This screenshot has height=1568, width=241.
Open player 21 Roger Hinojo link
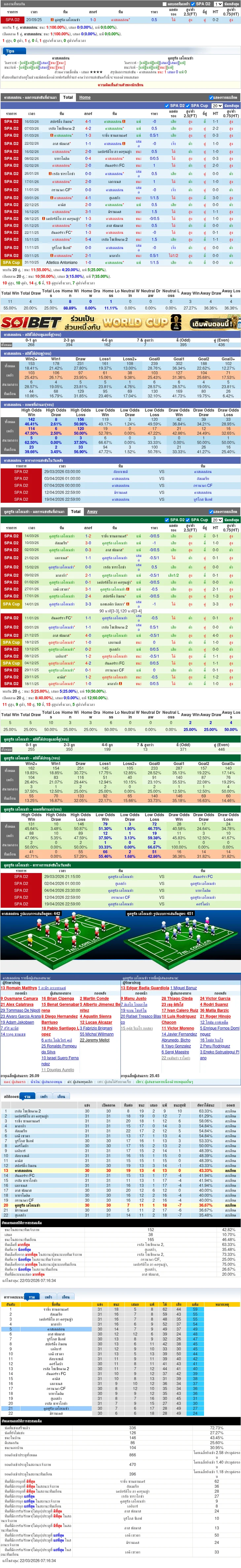(x=216, y=1016)
